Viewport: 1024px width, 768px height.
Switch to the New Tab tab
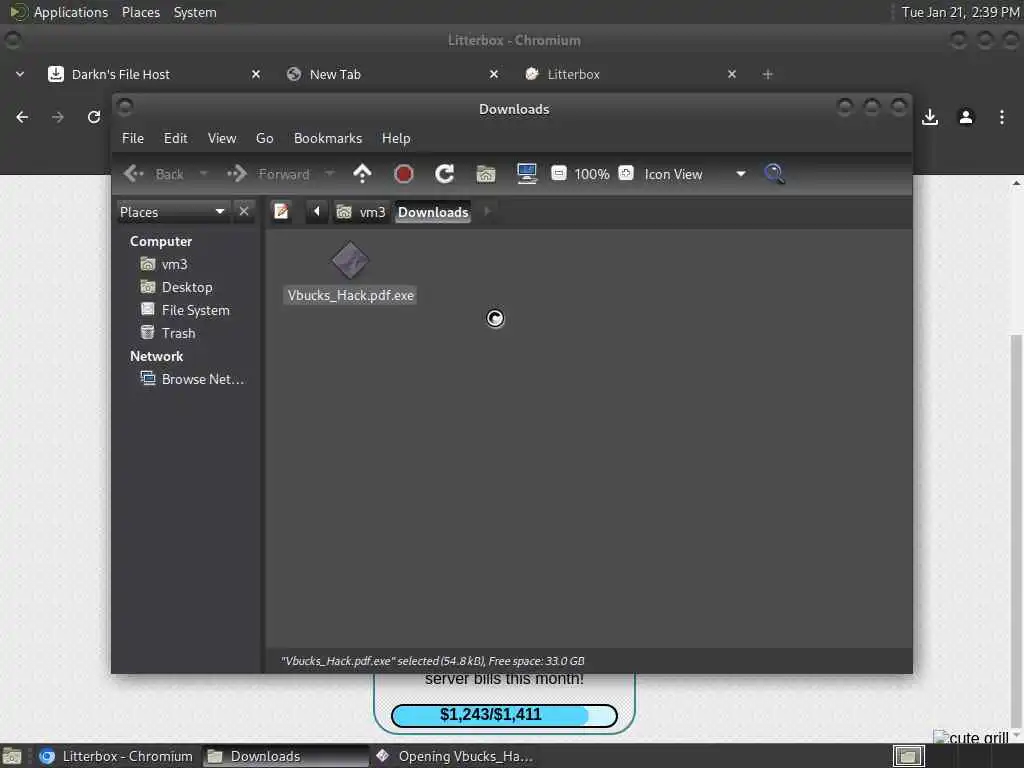pyautogui.click(x=335, y=74)
